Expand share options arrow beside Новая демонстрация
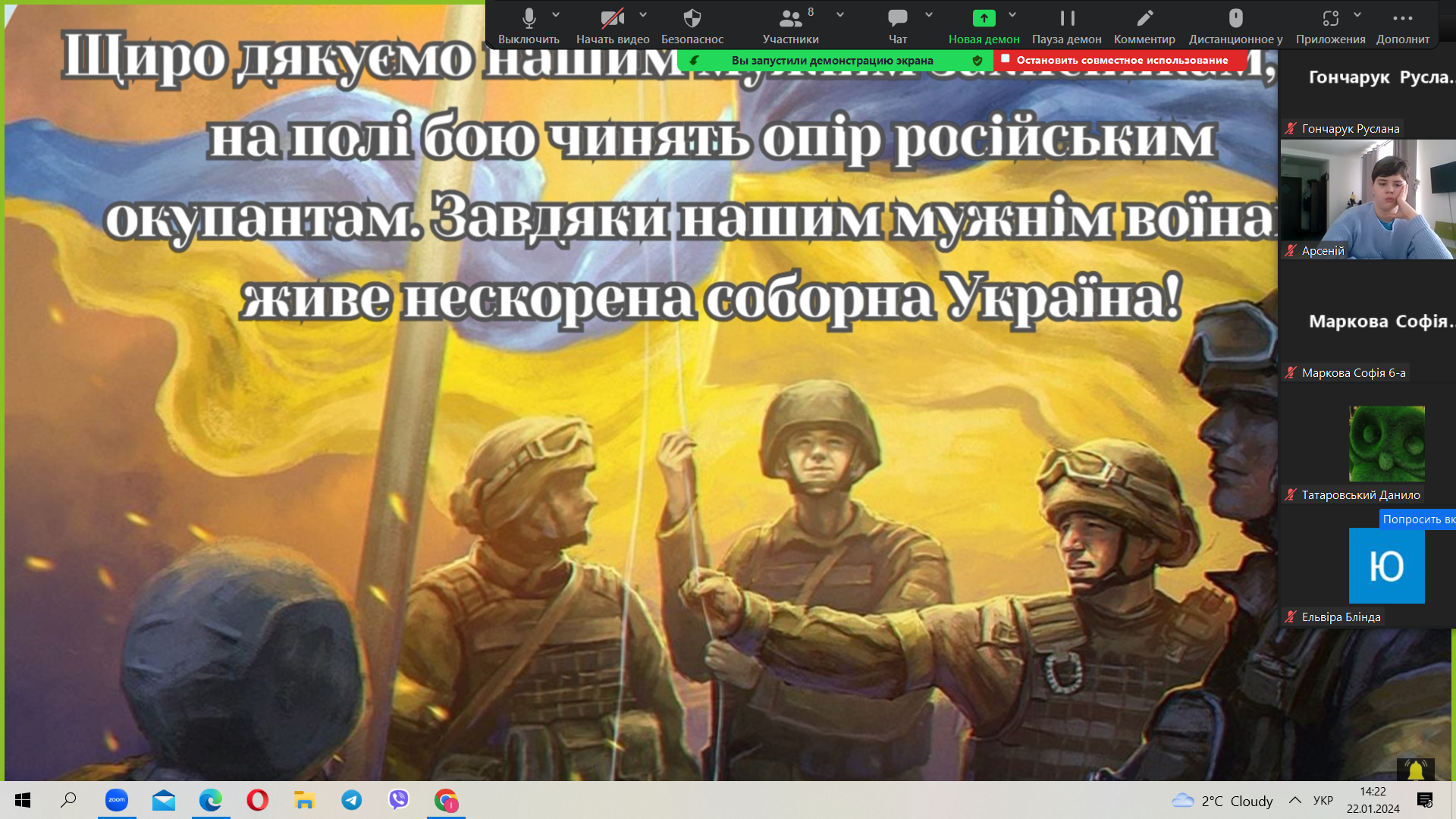The height and width of the screenshot is (819, 1456). [1012, 14]
